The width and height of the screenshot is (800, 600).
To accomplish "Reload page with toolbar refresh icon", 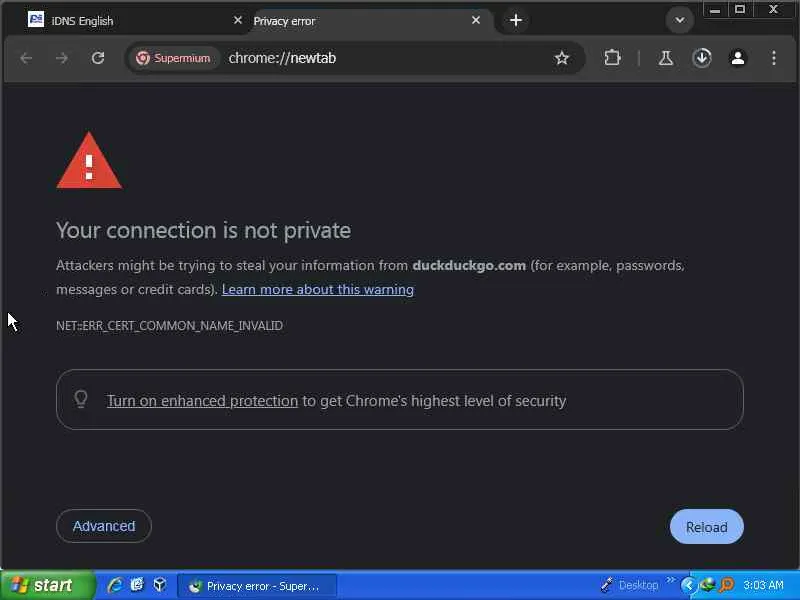I will point(98,58).
